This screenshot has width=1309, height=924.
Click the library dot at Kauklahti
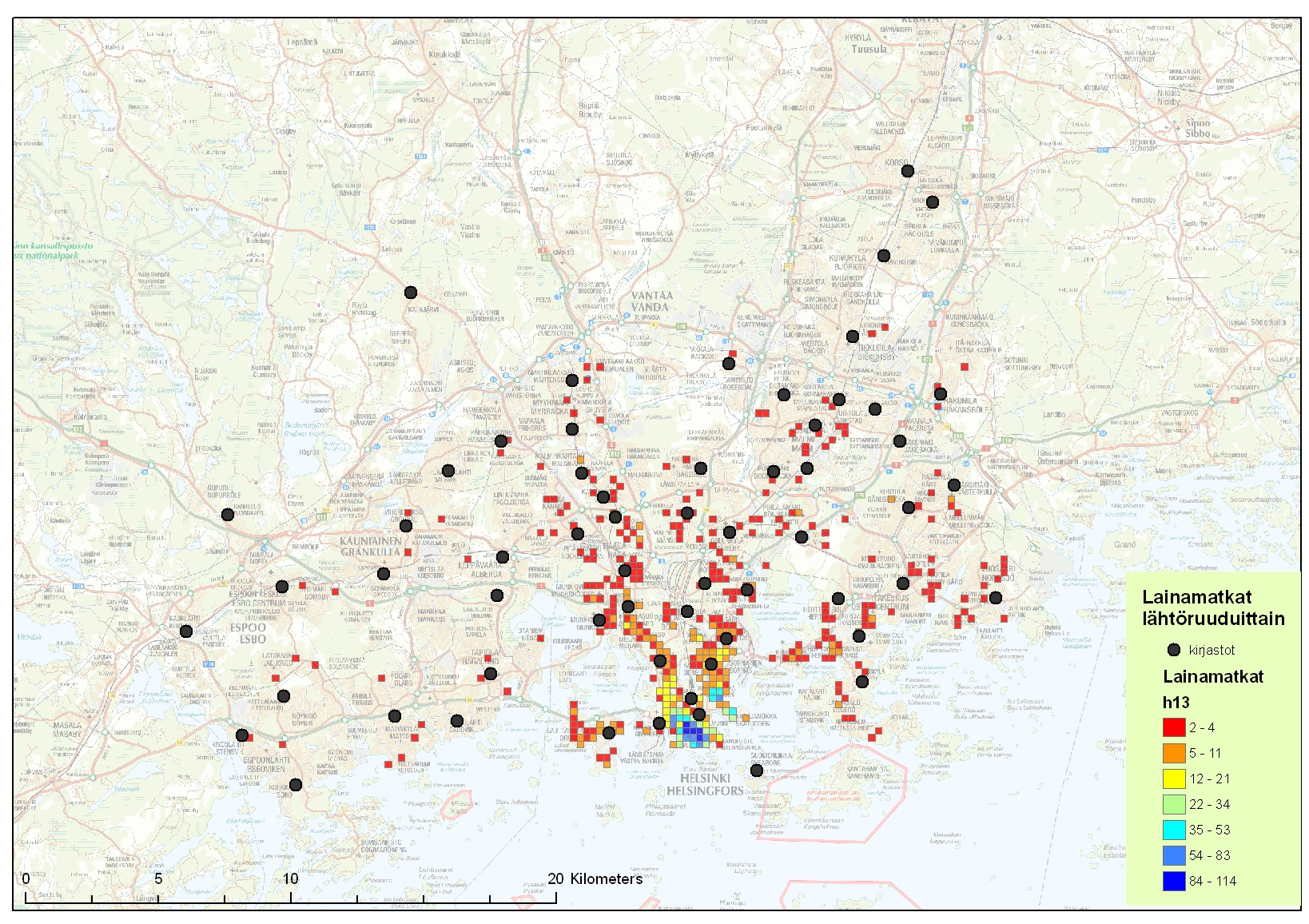[x=186, y=631]
